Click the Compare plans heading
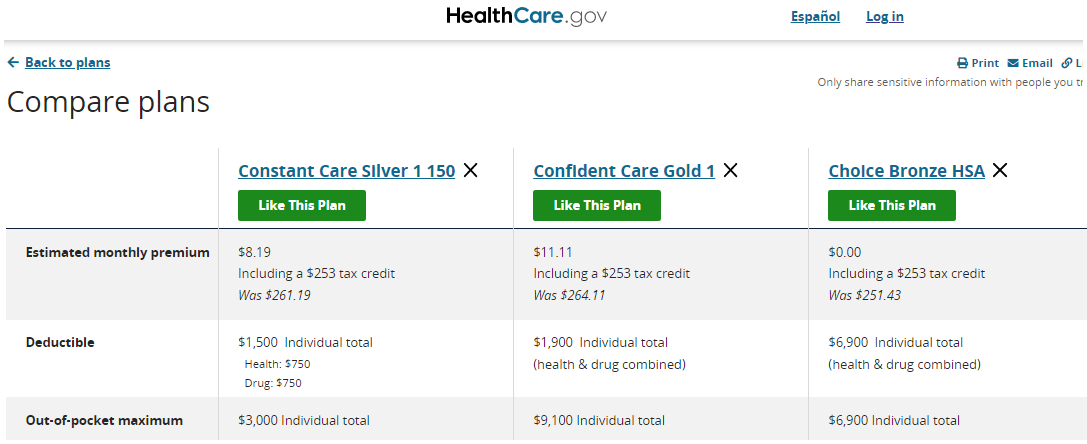This screenshot has height=444, width=1087. coord(108,102)
